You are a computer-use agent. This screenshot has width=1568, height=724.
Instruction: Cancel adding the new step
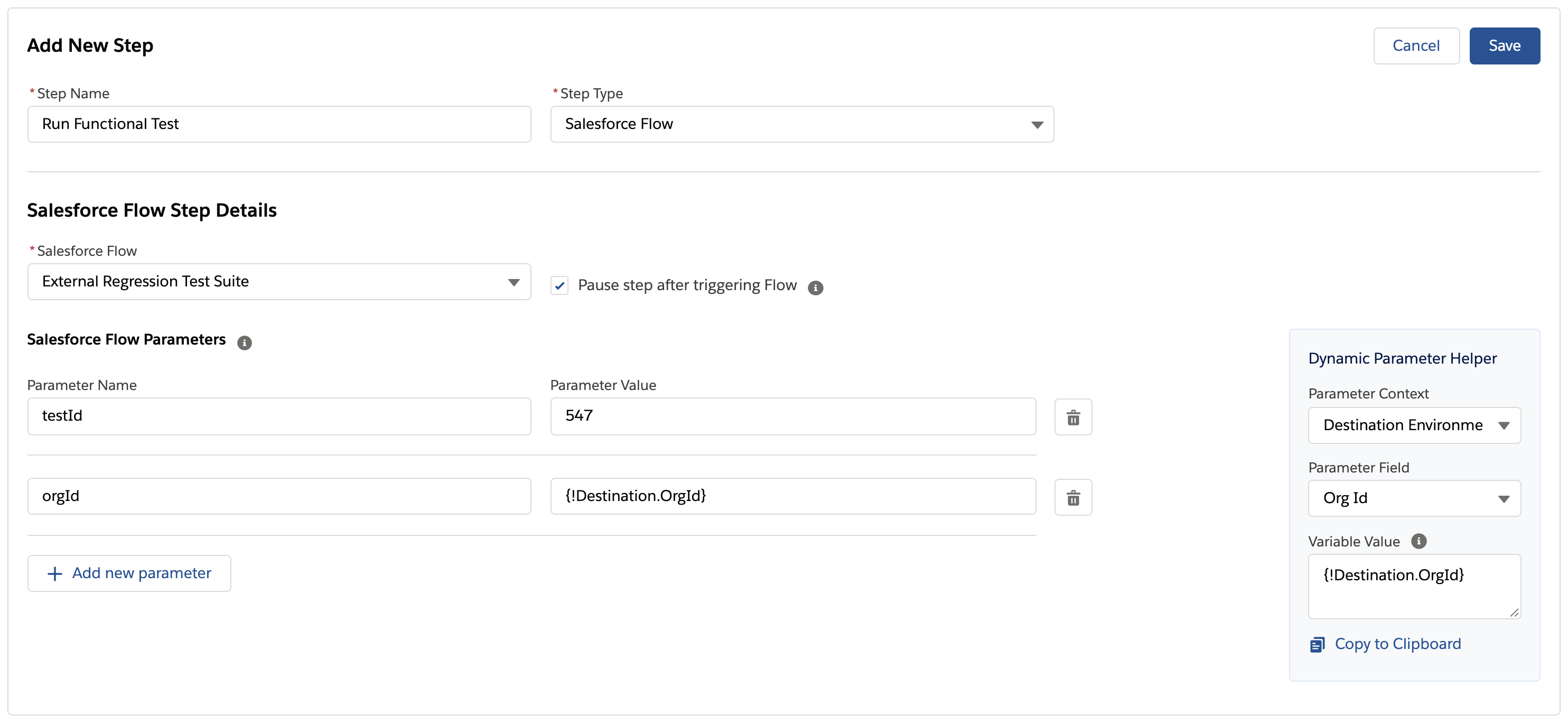pos(1416,45)
